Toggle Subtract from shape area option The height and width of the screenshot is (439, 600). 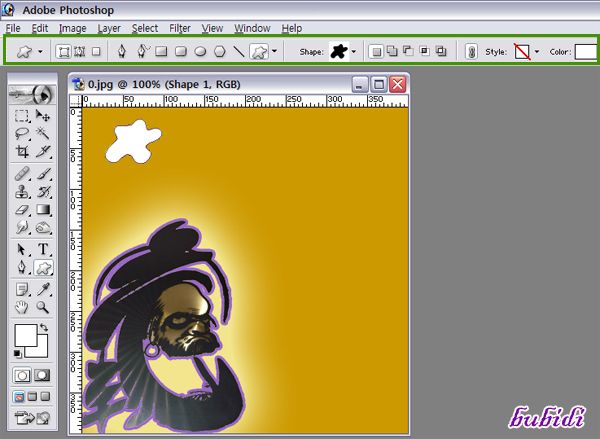pyautogui.click(x=408, y=51)
